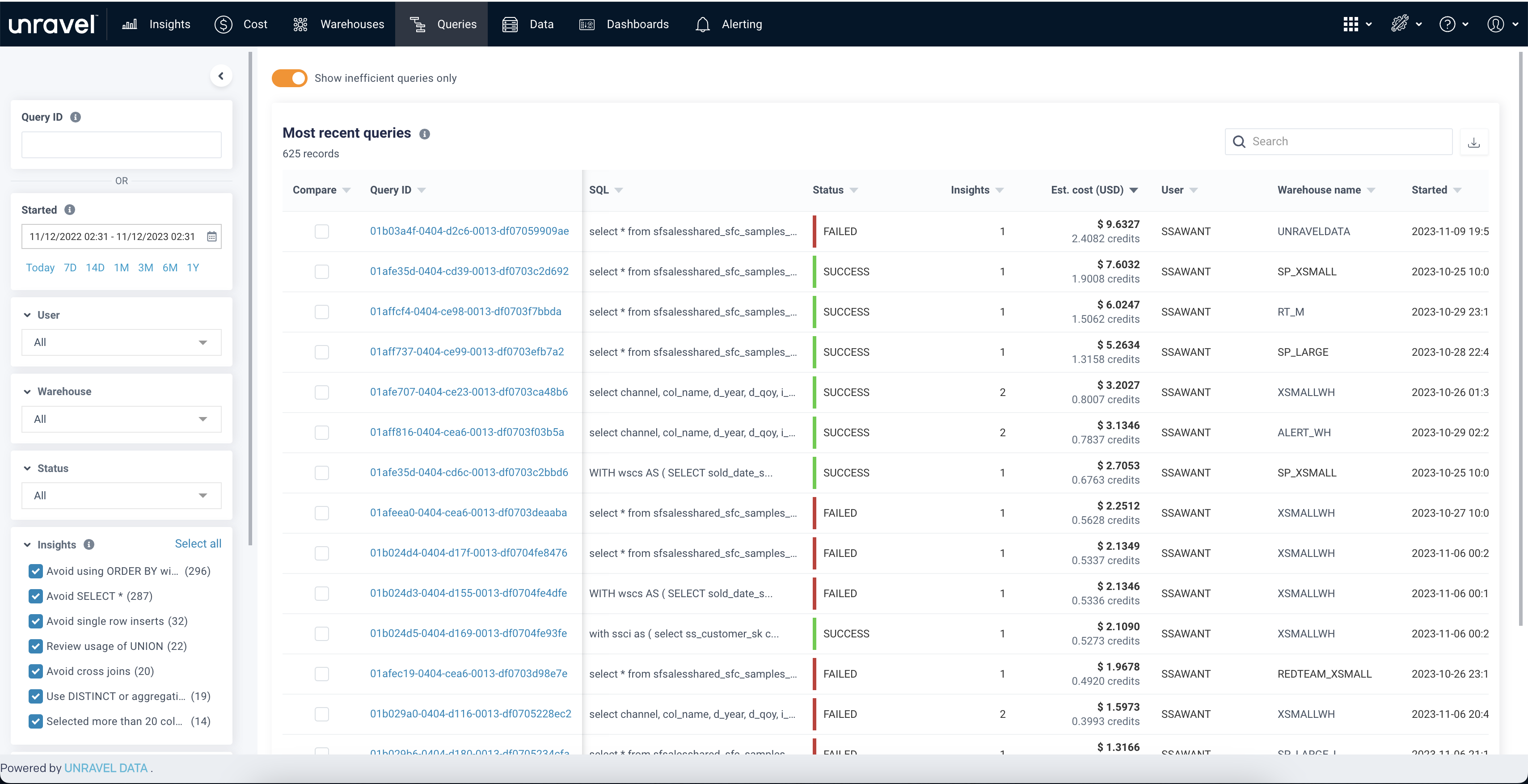Open the User filter dropdown

click(x=122, y=342)
